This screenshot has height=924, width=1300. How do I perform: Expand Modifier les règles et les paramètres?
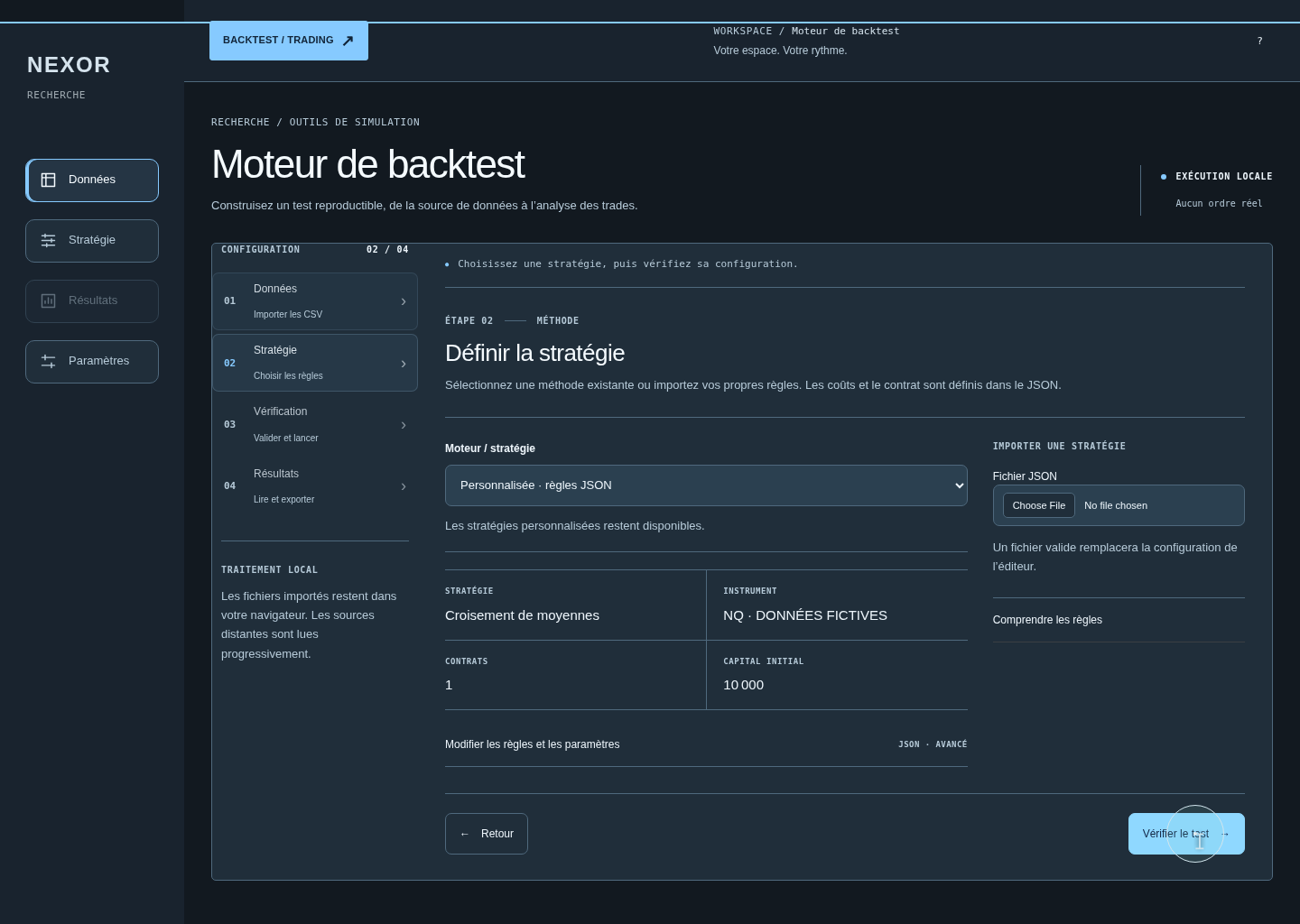coord(706,744)
